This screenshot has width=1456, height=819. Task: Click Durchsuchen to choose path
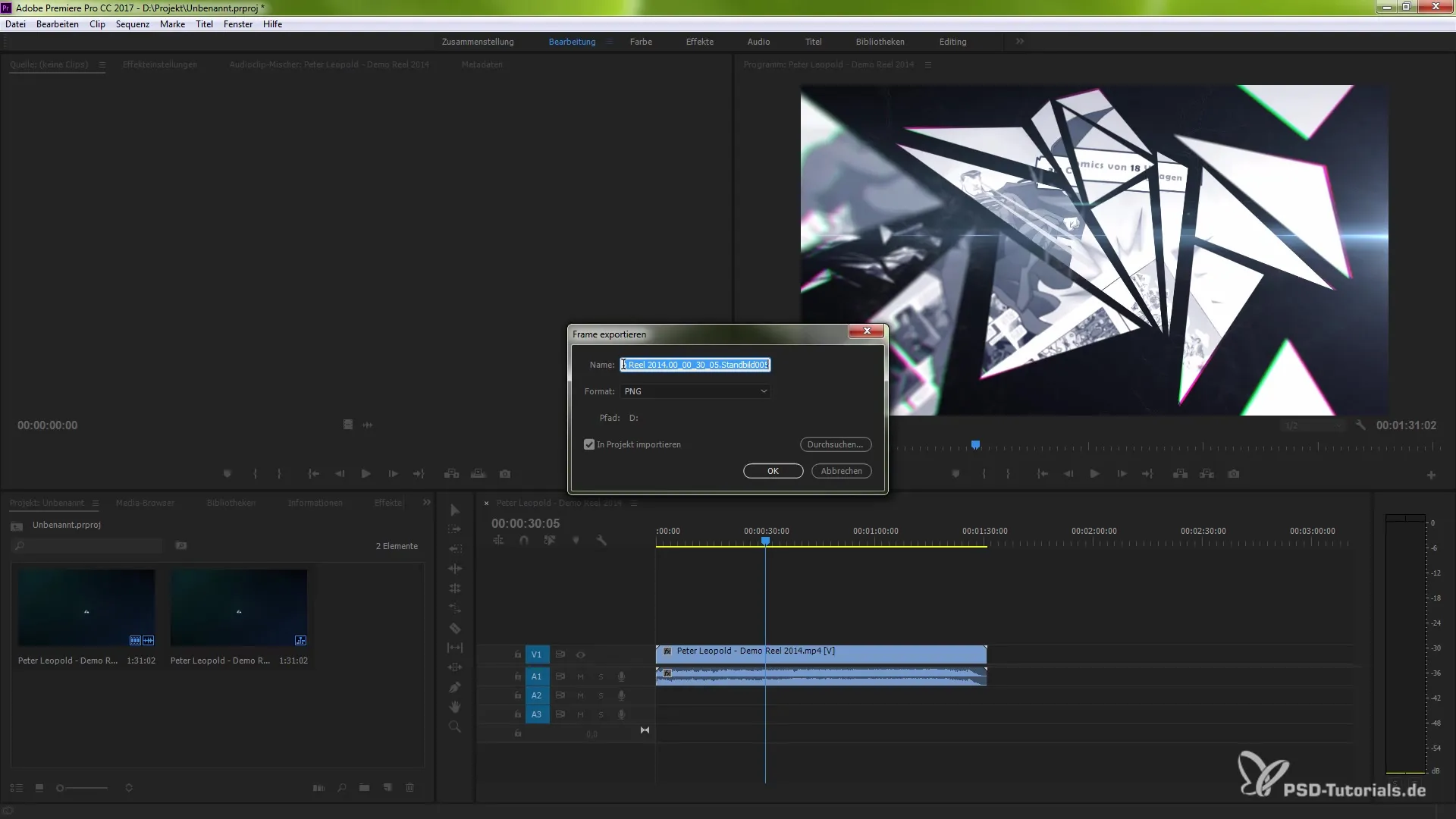836,444
